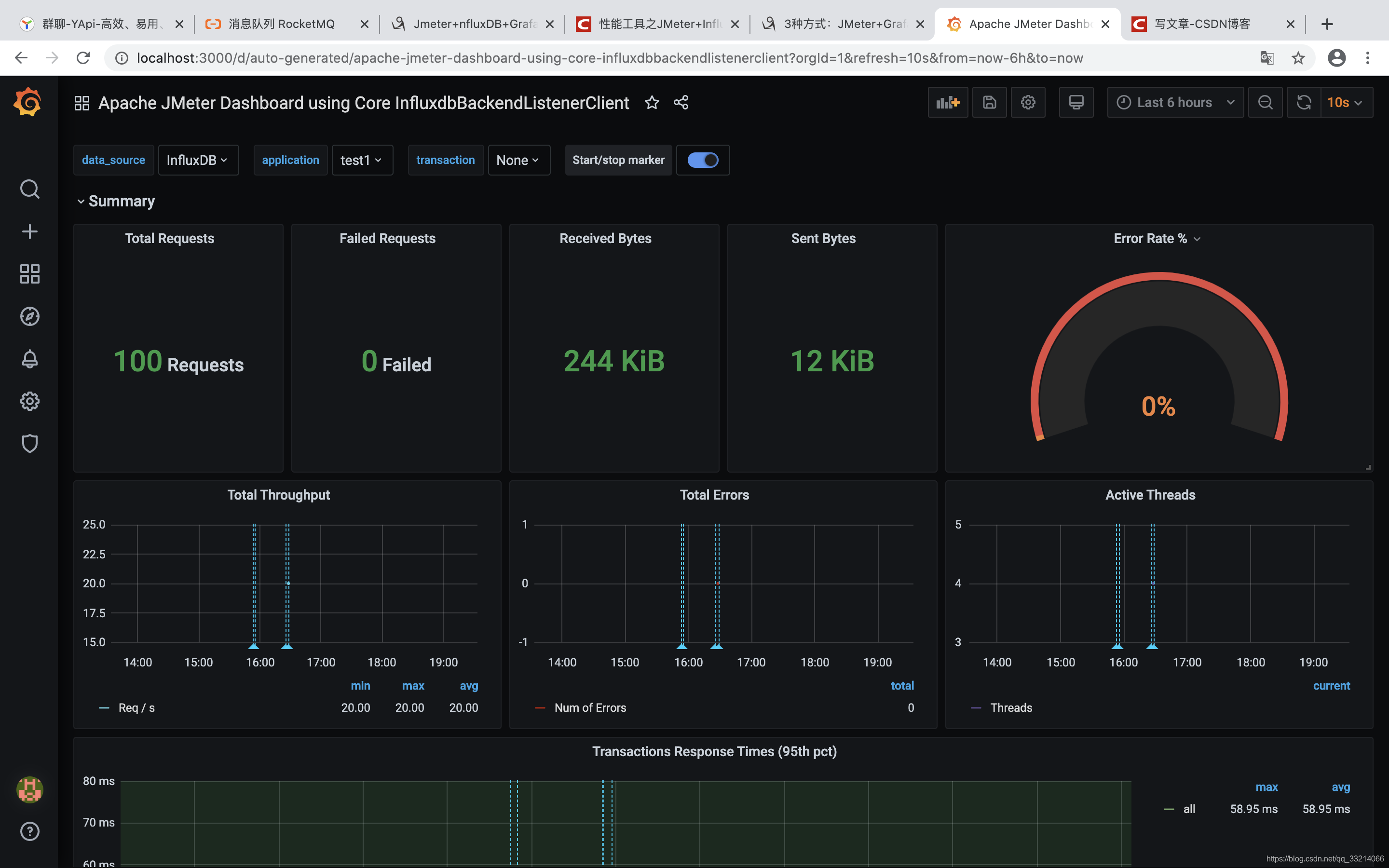Image resolution: width=1389 pixels, height=868 pixels.
Task: Zoom out the time range
Action: click(x=1265, y=102)
